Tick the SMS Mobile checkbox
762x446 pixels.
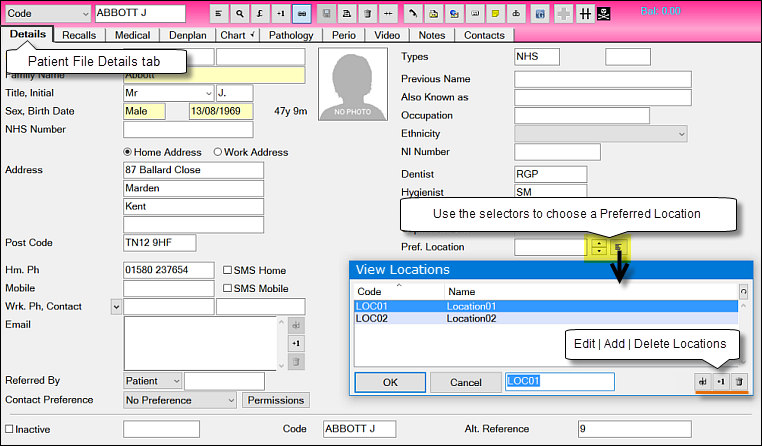coord(227,288)
